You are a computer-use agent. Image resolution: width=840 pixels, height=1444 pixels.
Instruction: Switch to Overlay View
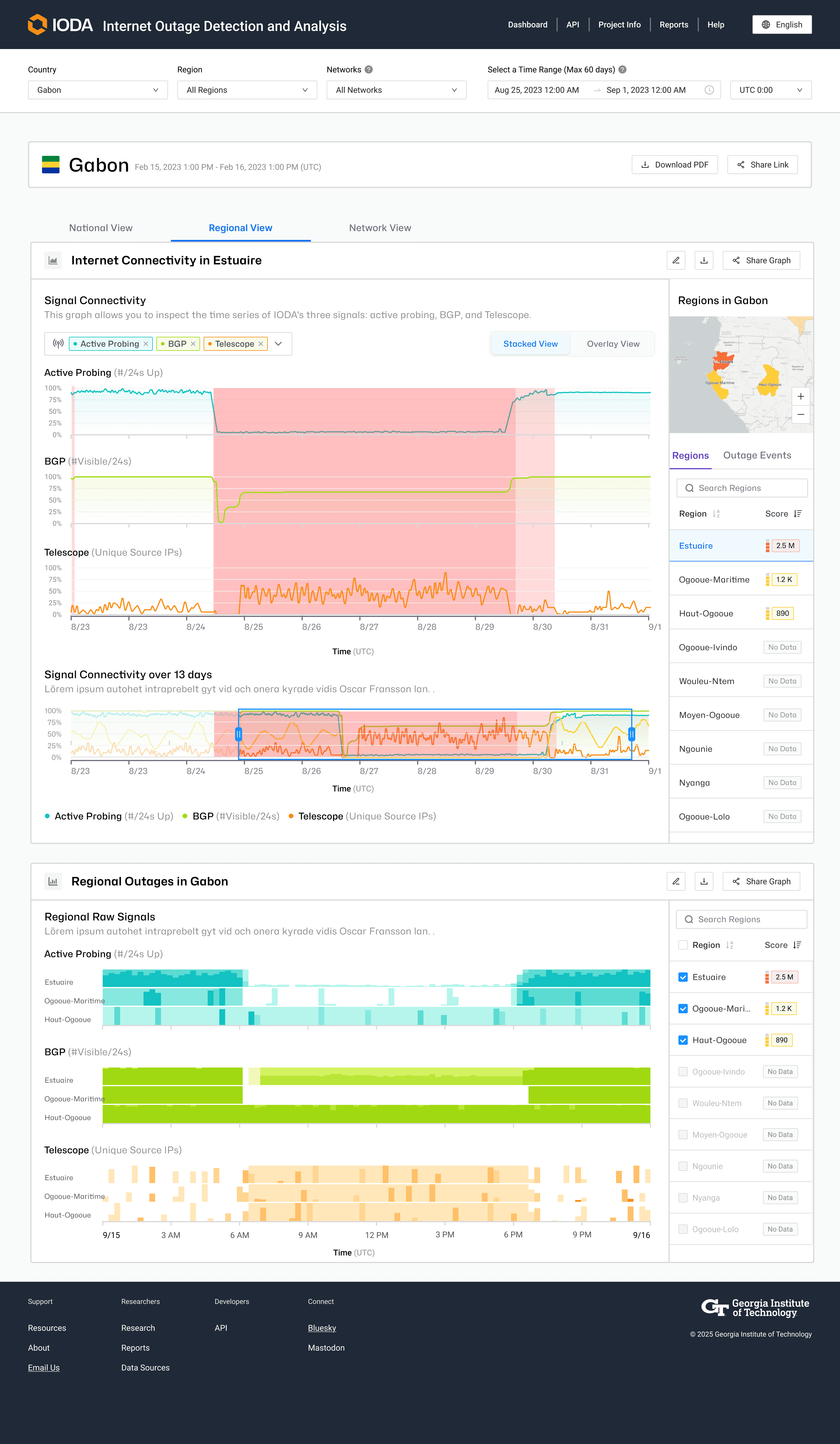pos(613,344)
